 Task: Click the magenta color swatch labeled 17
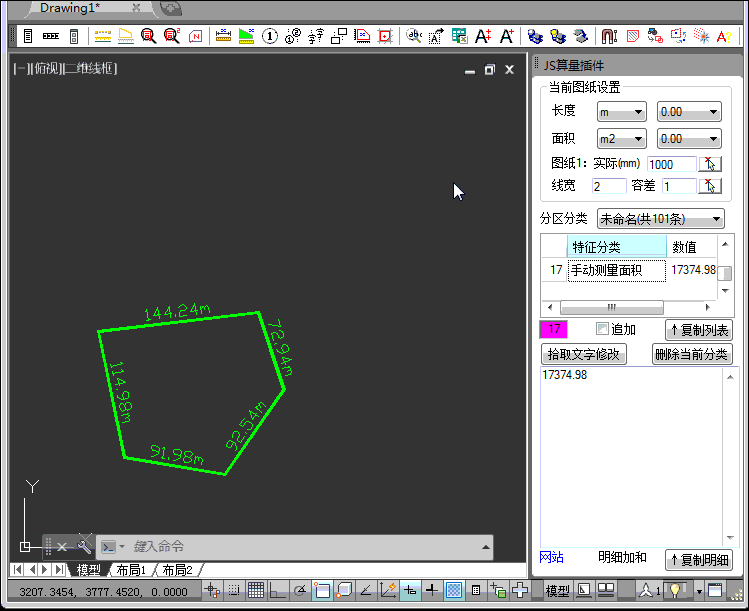554,329
